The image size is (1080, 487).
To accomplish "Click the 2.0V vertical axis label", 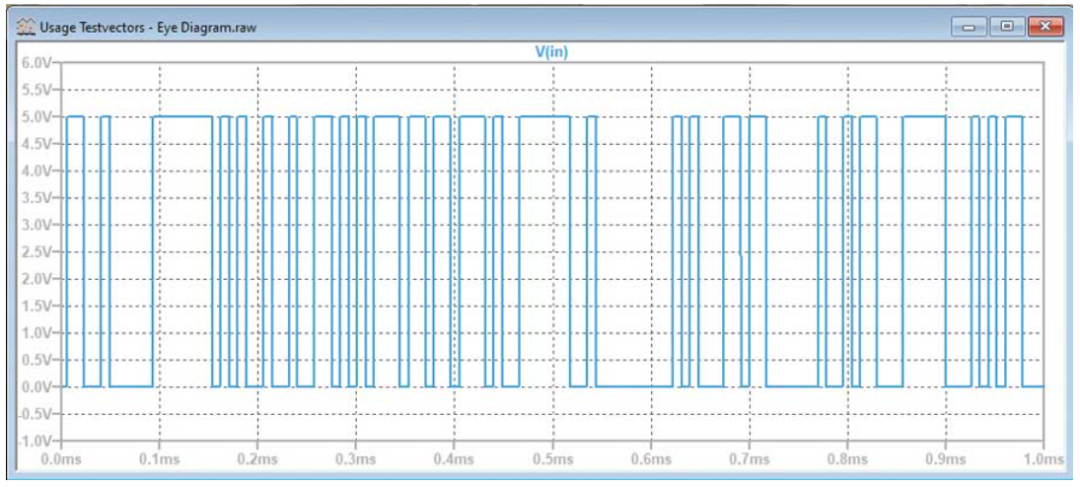I will [39, 279].
